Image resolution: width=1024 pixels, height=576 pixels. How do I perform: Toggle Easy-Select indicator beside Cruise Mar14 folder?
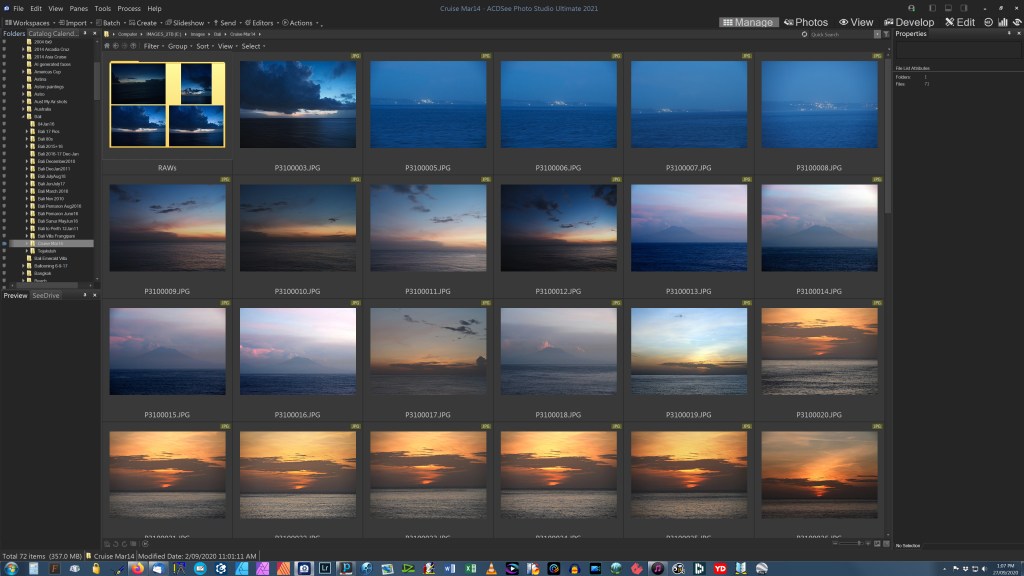tap(4, 243)
